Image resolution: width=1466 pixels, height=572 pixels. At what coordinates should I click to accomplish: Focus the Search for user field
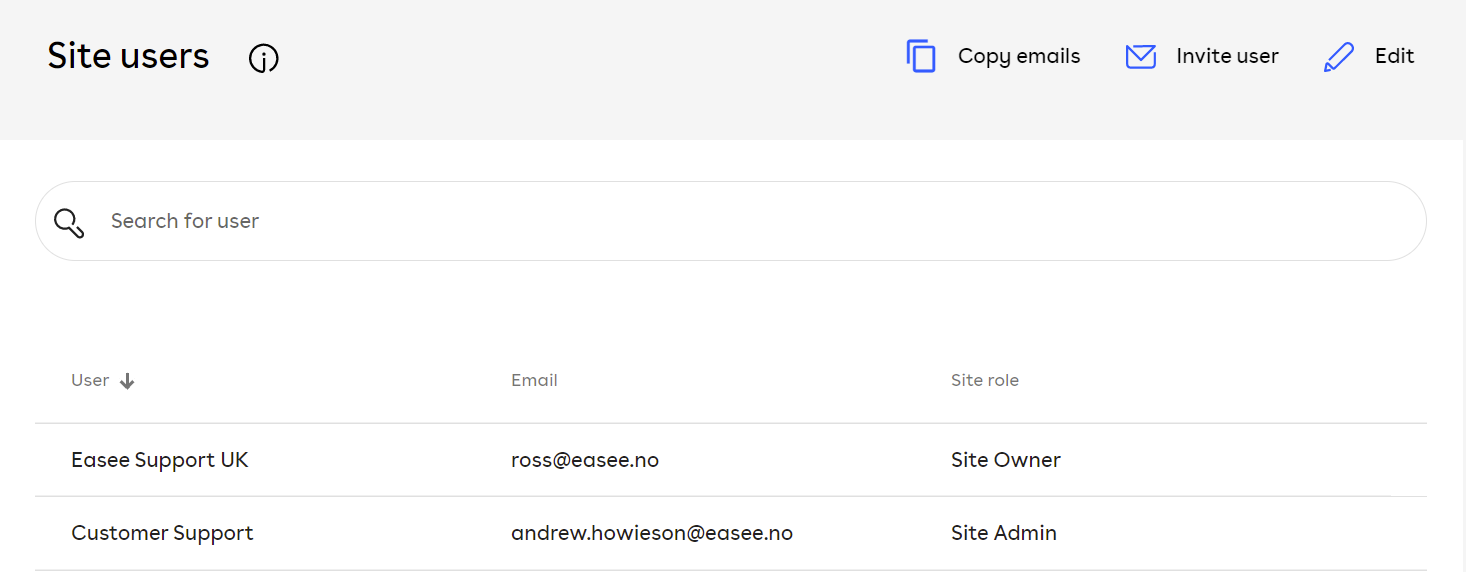pos(731,221)
